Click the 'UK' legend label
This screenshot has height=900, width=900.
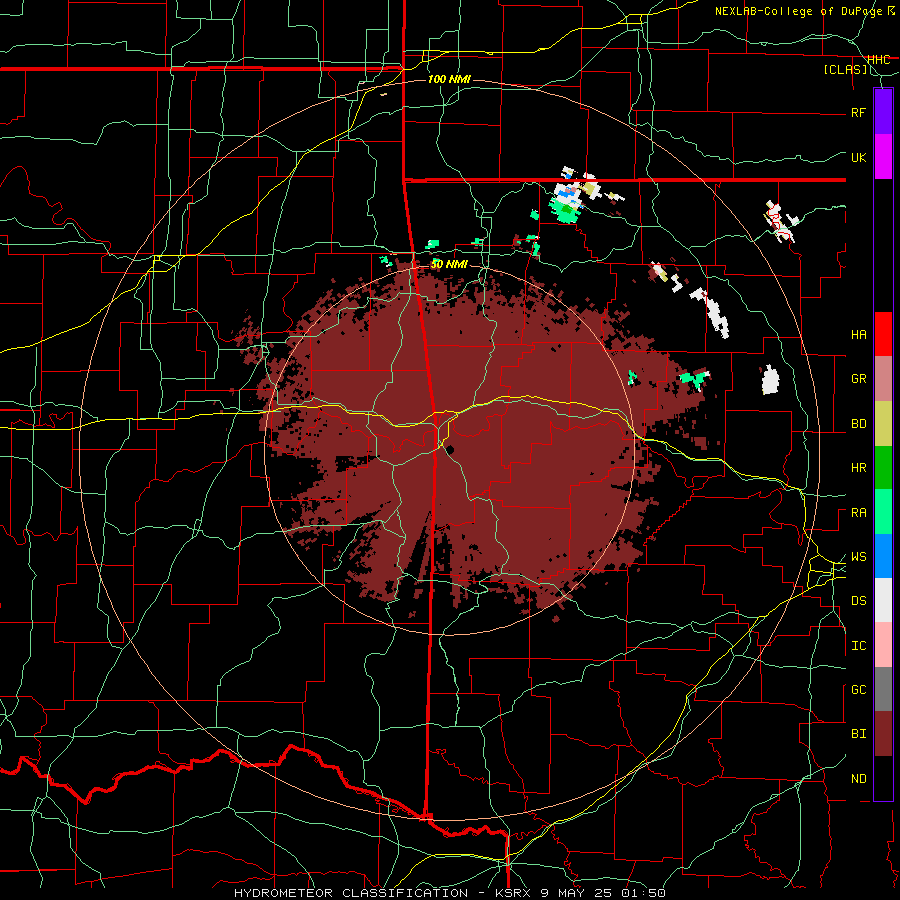pos(858,157)
